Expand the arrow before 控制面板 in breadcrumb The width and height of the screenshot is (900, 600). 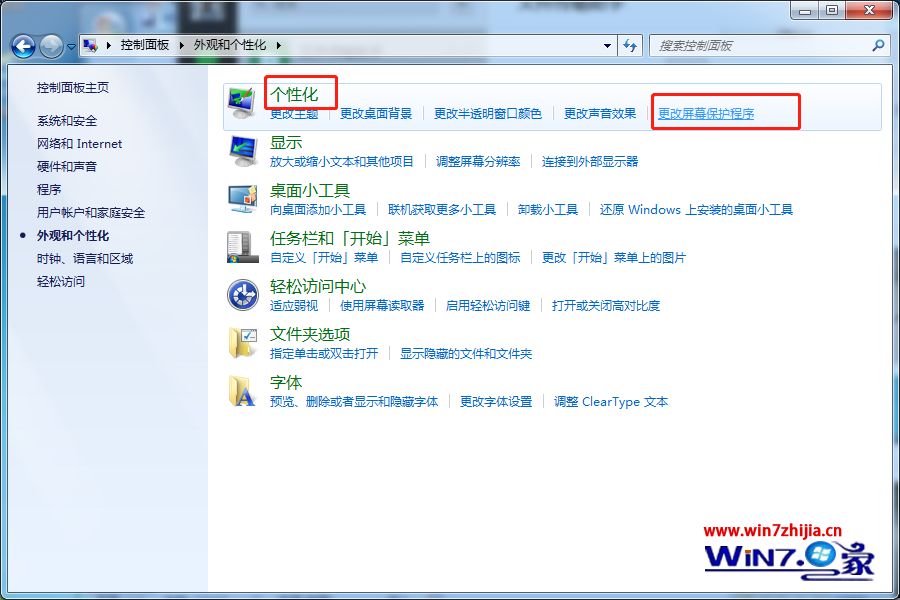tap(108, 45)
